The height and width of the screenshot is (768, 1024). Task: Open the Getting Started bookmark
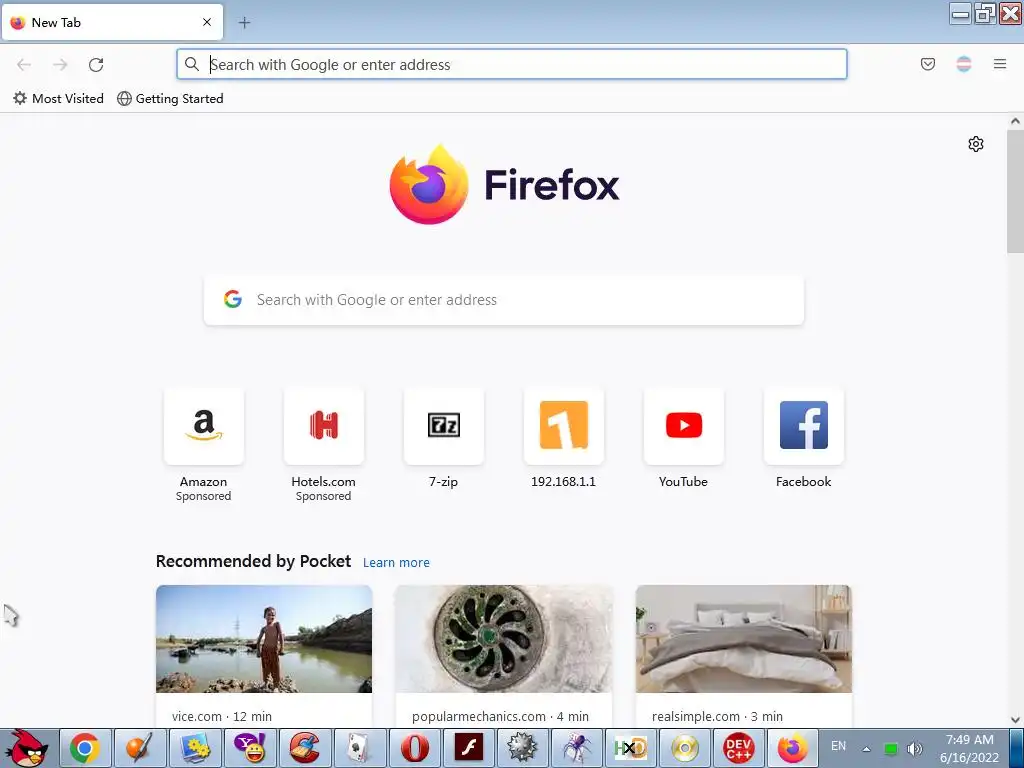(170, 99)
